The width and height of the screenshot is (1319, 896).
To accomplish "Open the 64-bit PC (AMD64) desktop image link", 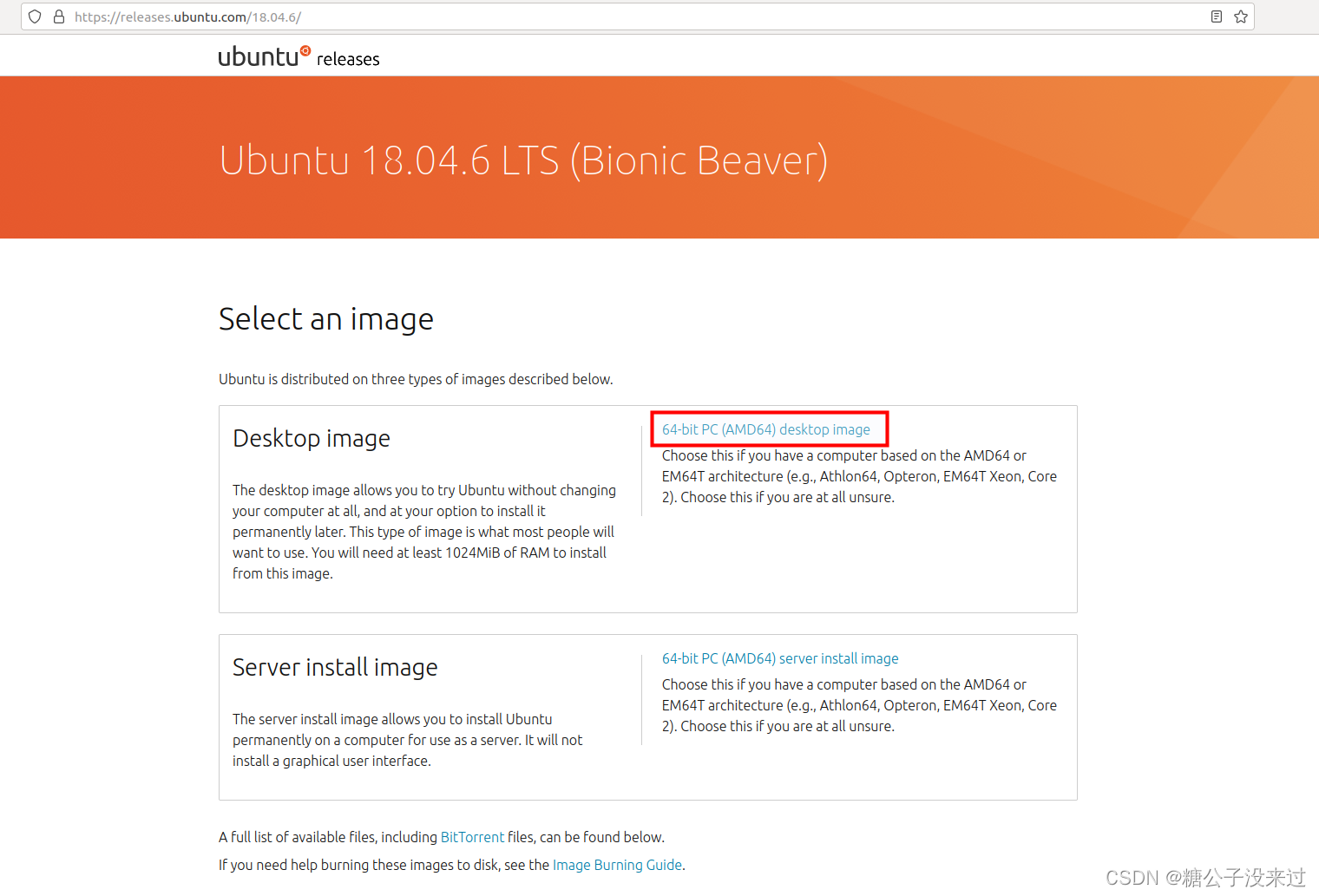I will 765,429.
